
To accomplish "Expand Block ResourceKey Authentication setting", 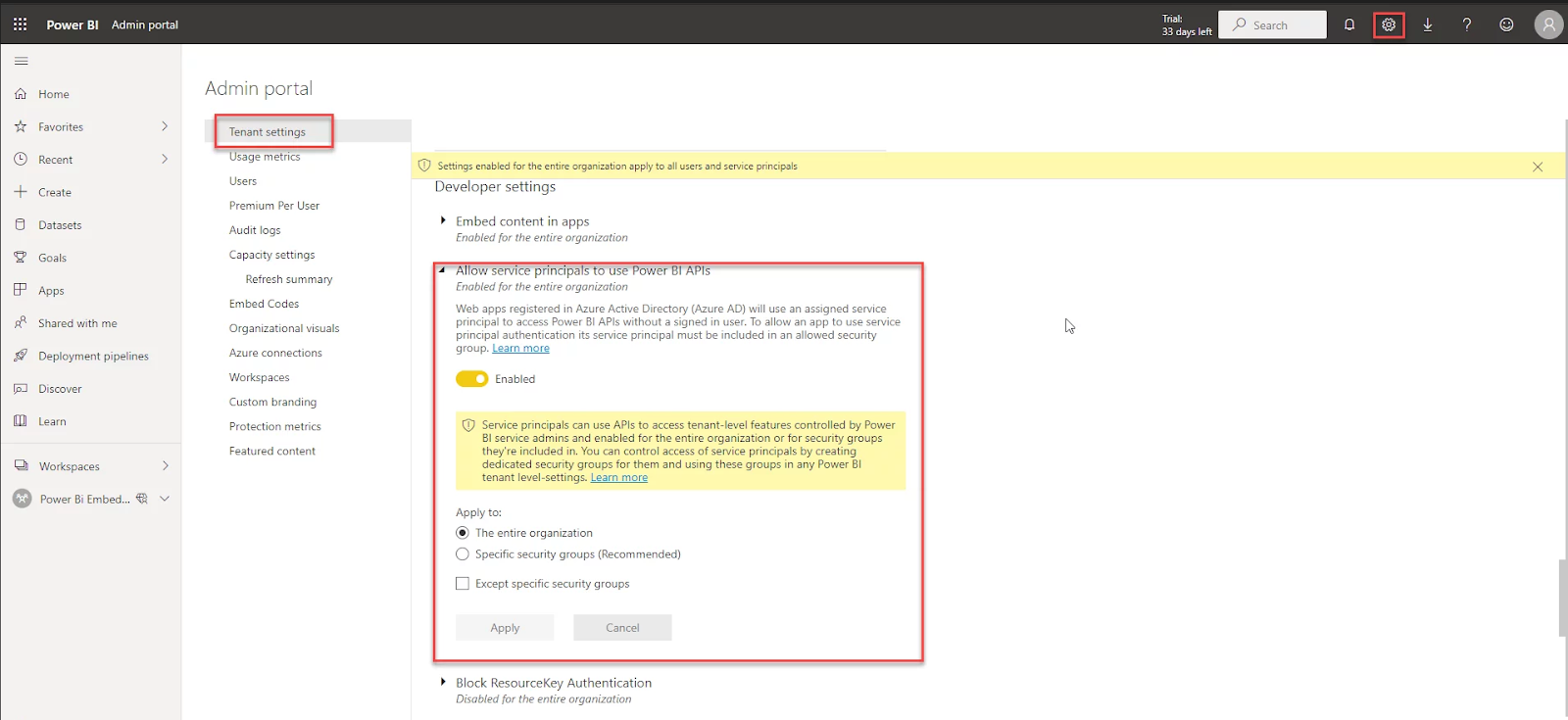I will pyautogui.click(x=443, y=682).
